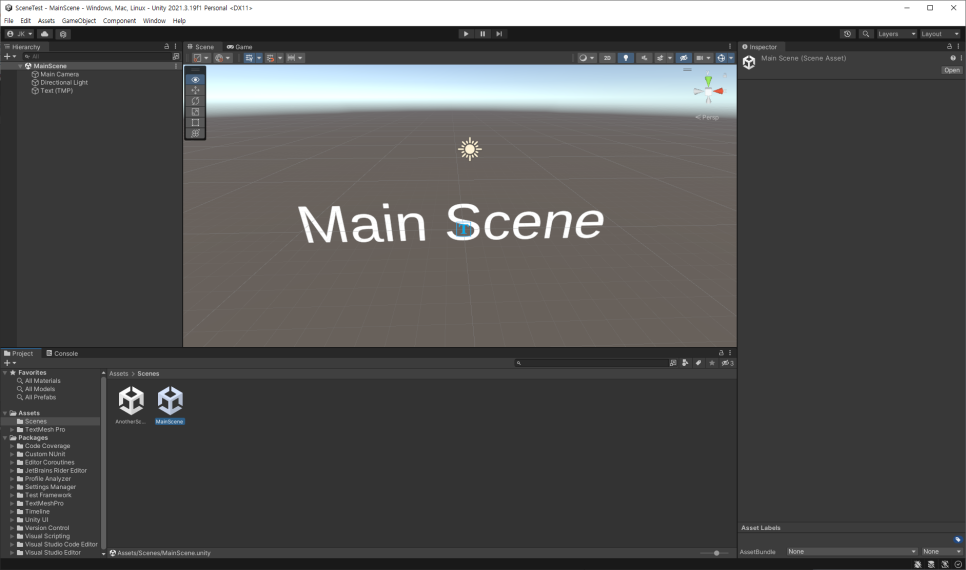966x570 pixels.
Task: Open the AssetBundle None dropdown
Action: (851, 552)
